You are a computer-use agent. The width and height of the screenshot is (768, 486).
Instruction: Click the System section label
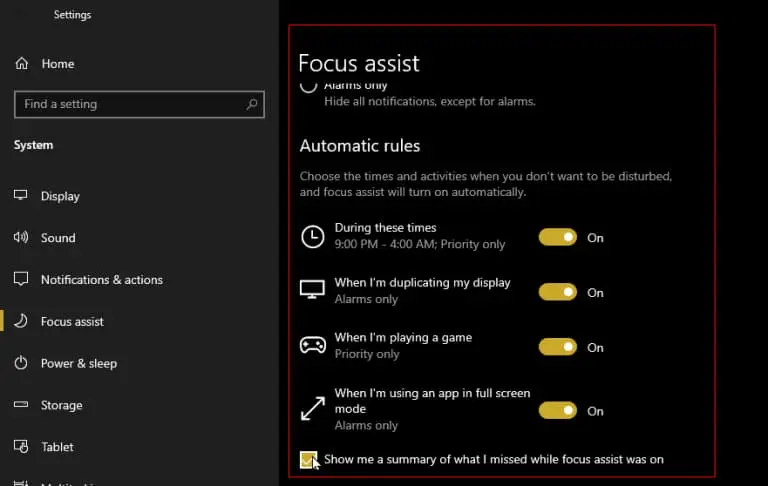click(33, 145)
